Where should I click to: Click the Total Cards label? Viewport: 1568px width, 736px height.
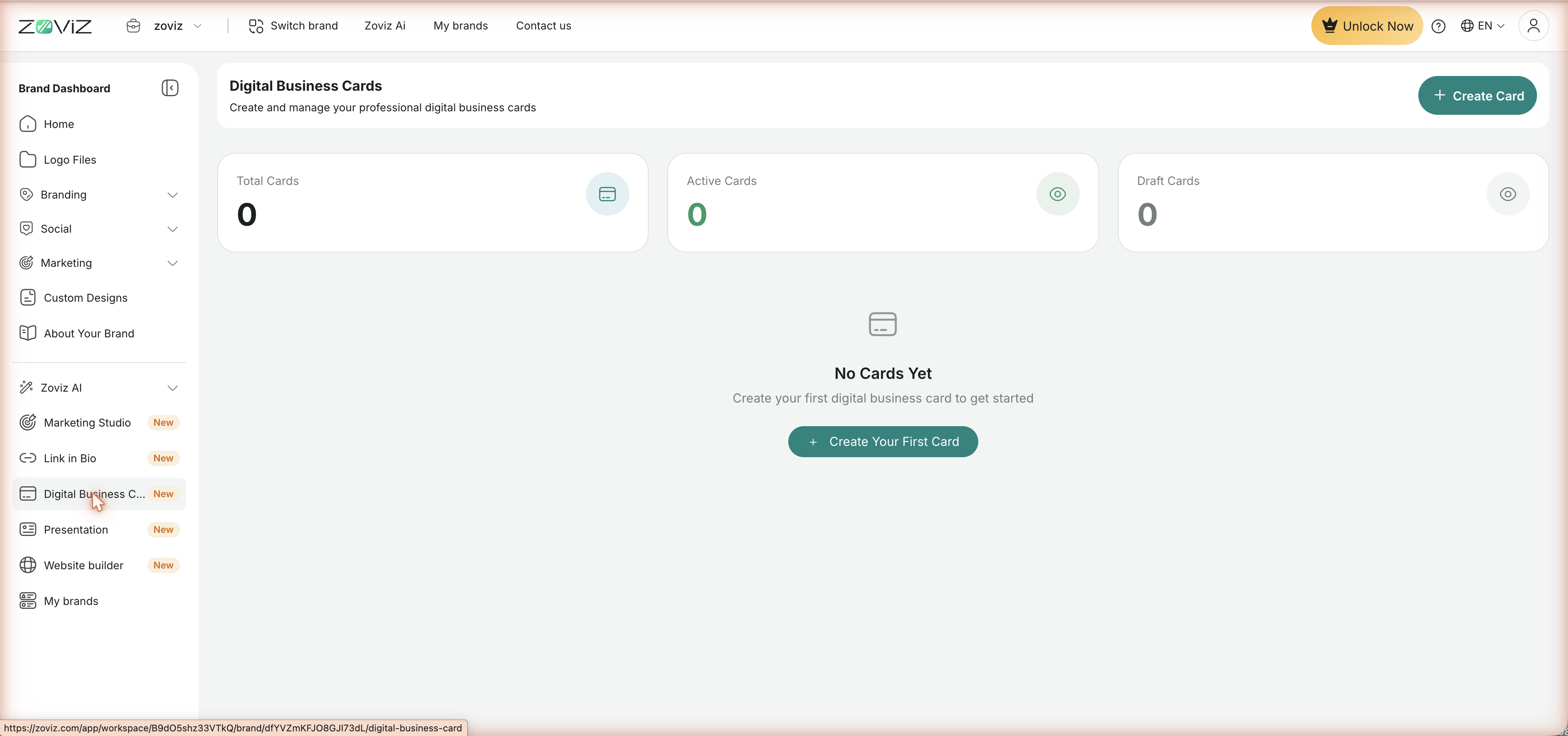coord(267,181)
